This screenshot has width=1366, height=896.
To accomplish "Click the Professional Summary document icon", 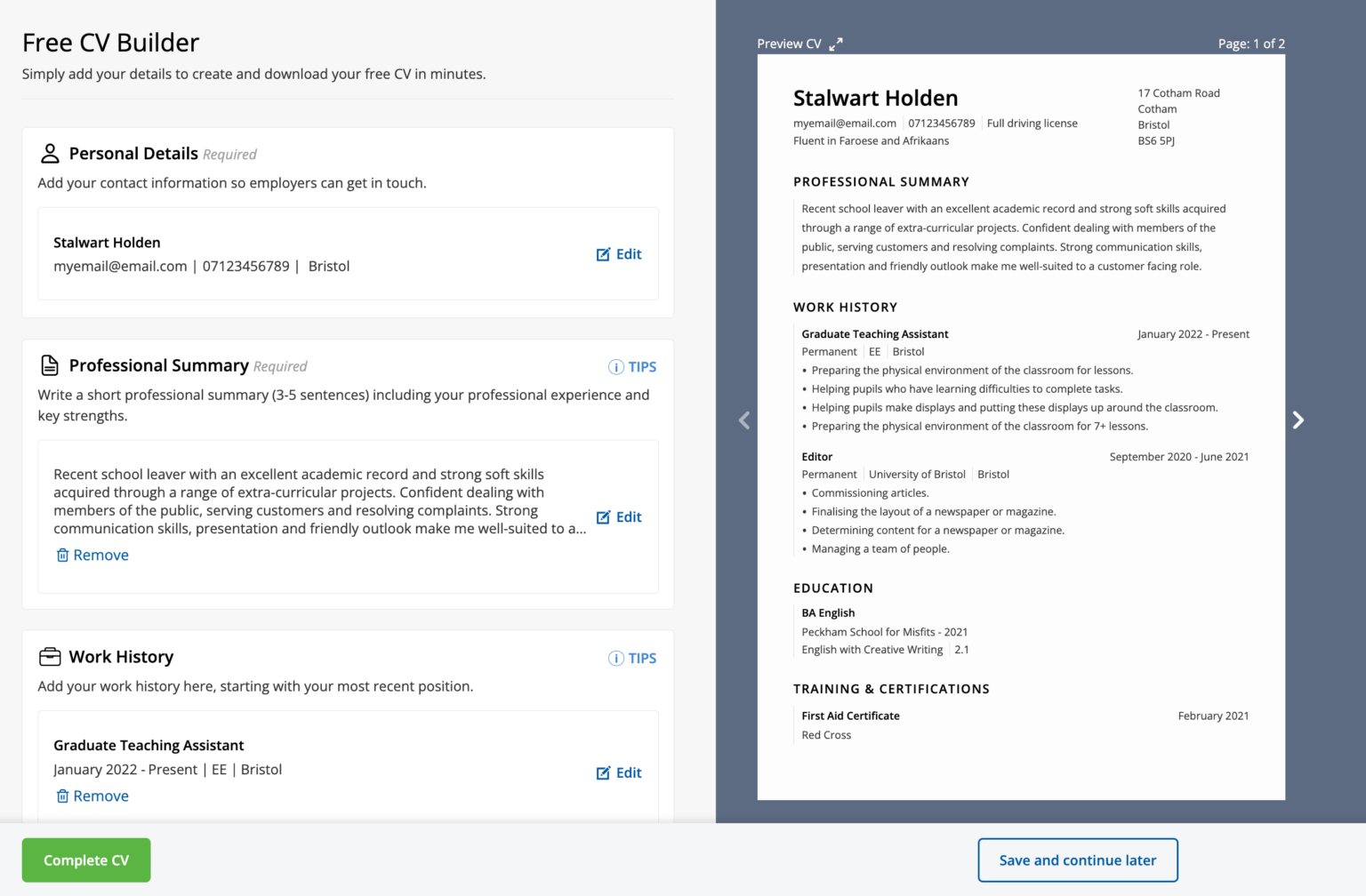I will (x=50, y=364).
